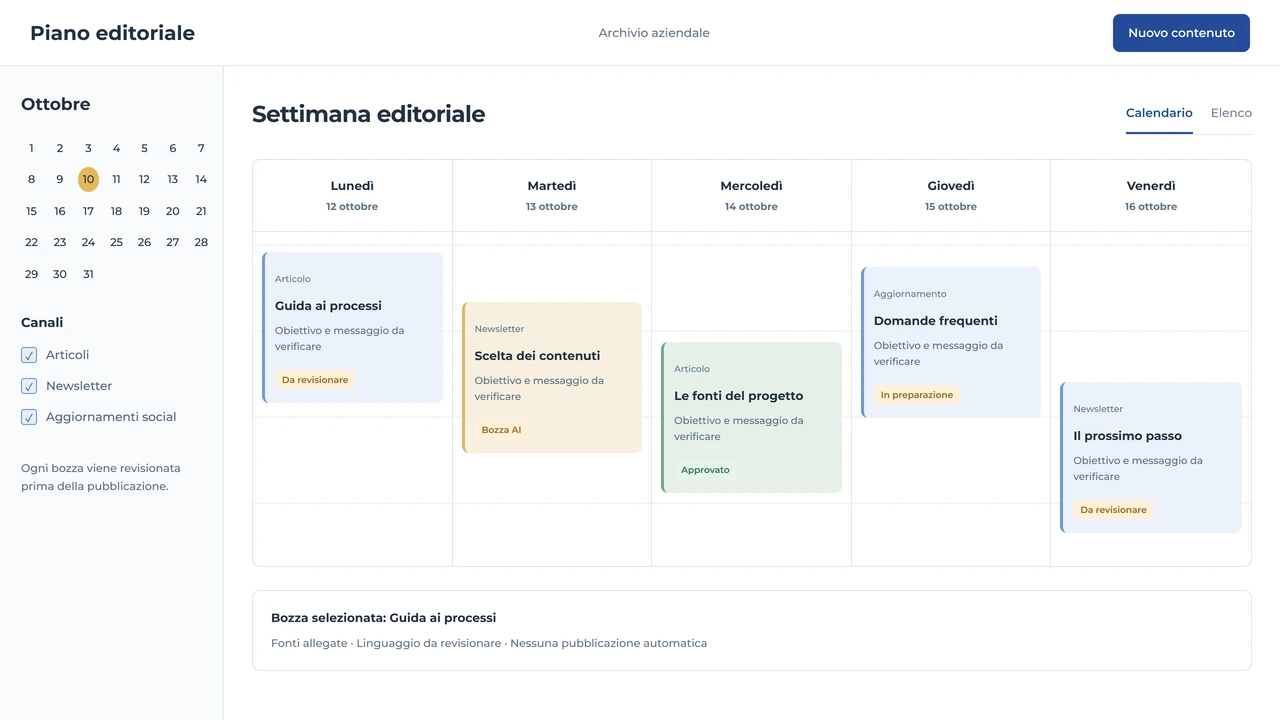Image resolution: width=1280 pixels, height=720 pixels.
Task: Click the Piano editoriale title
Action: point(112,33)
